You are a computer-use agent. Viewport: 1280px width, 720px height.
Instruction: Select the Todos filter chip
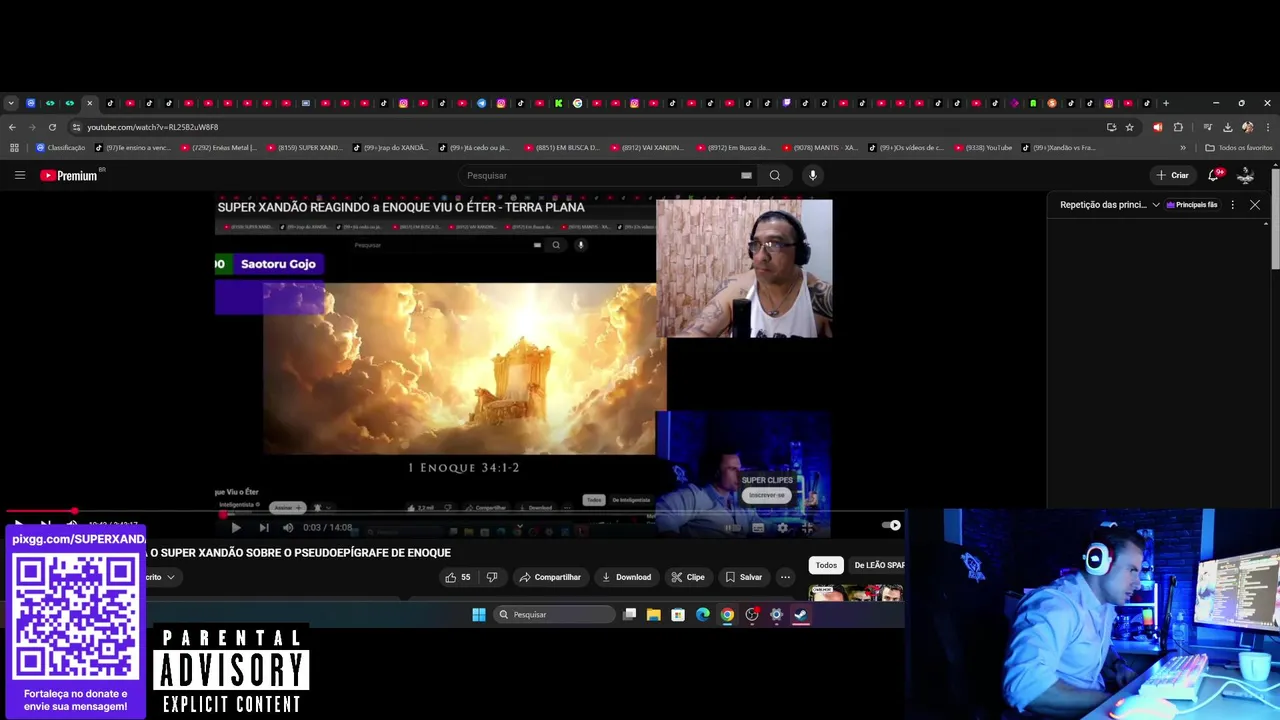click(x=826, y=565)
